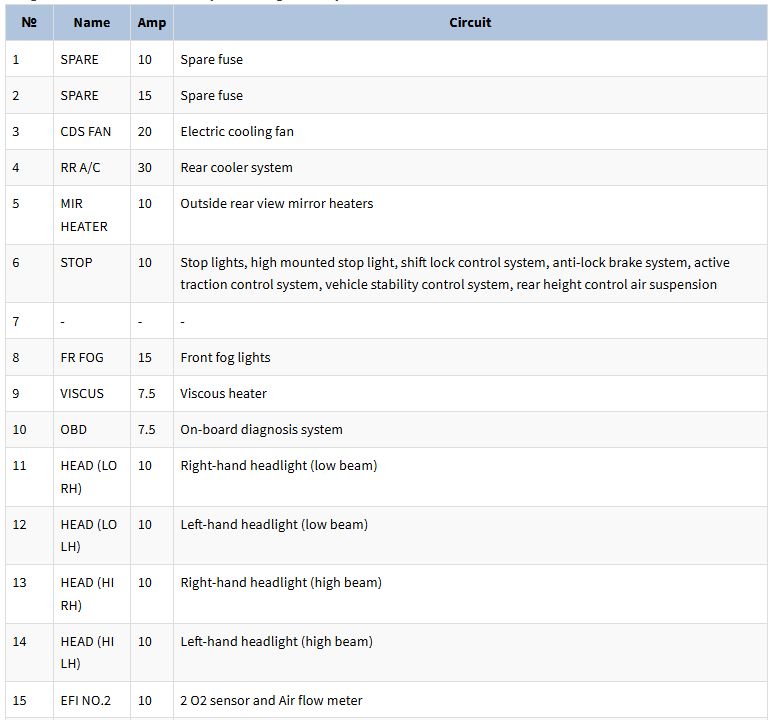Click "2 O2 sensor and Air flow meter"
This screenshot has width=772, height=720.
point(271,700)
